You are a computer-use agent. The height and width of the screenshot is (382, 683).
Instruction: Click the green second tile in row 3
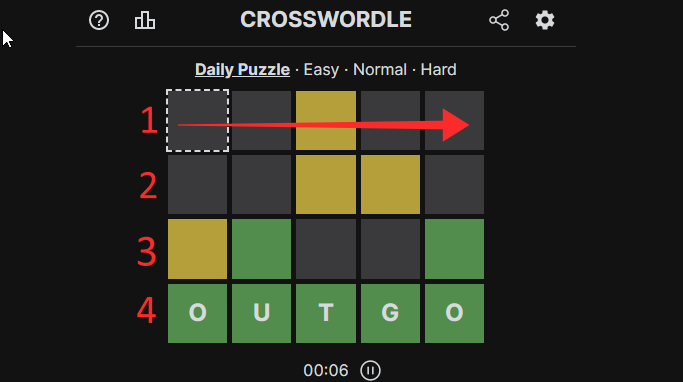(261, 249)
